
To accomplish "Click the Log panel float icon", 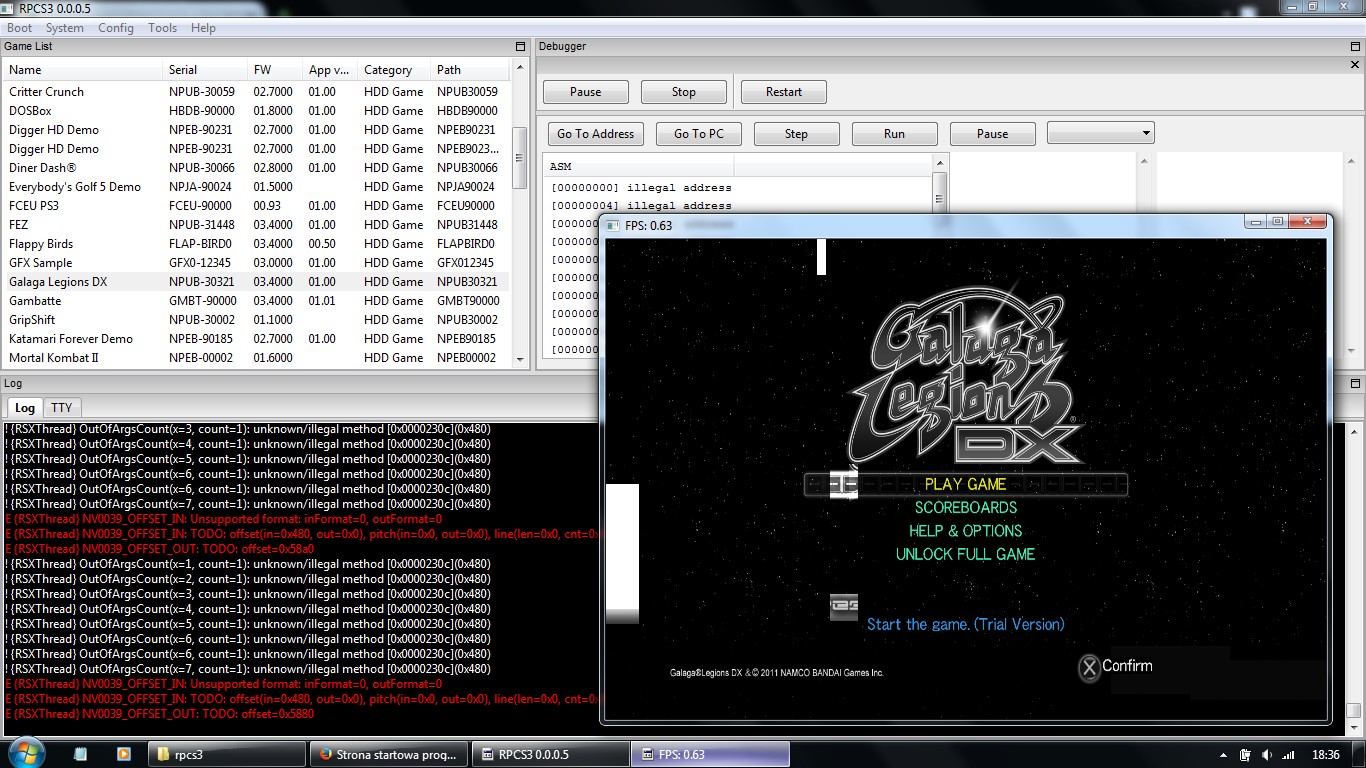I will (x=1355, y=384).
